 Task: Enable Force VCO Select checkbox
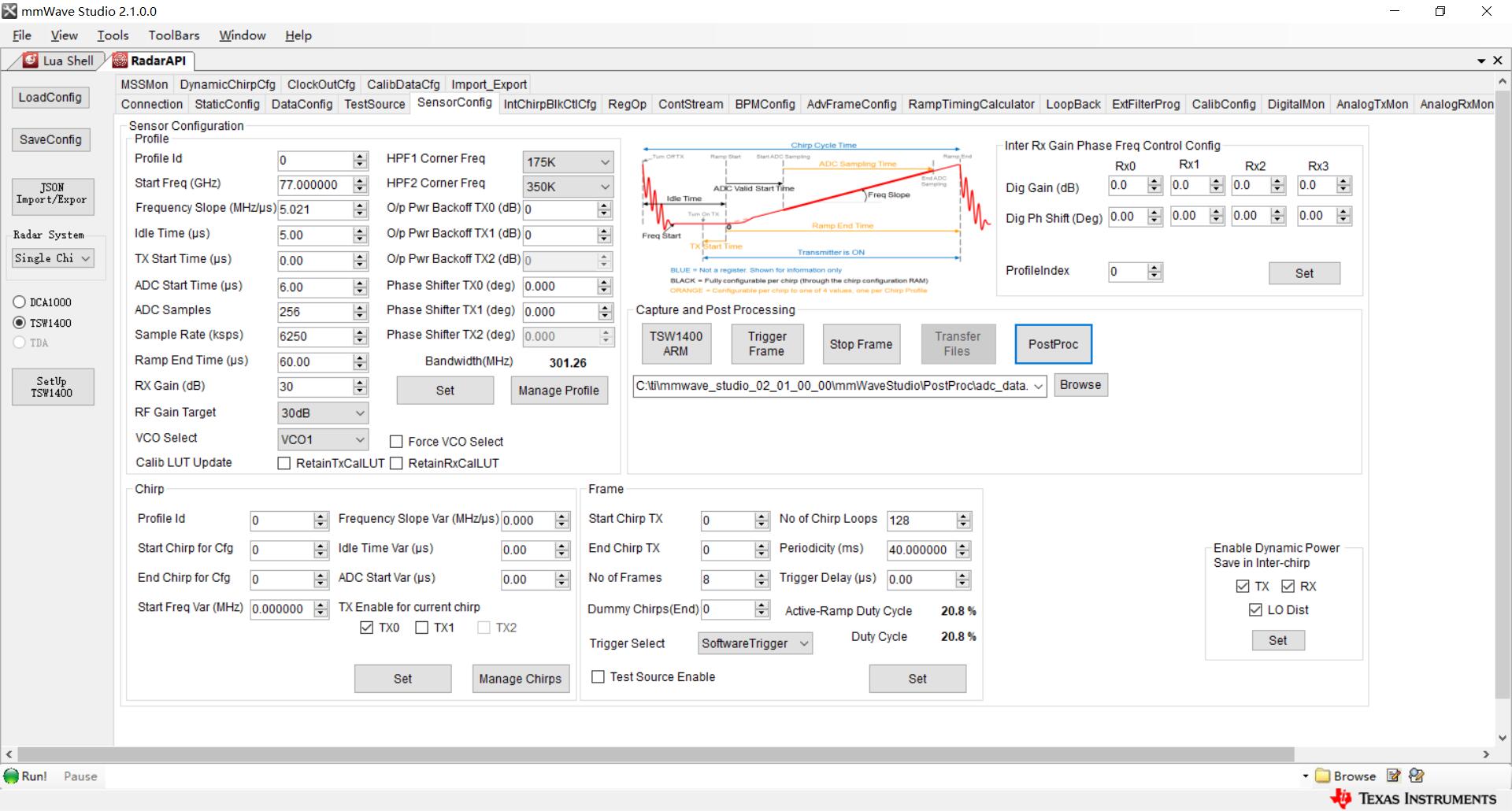pyautogui.click(x=396, y=442)
